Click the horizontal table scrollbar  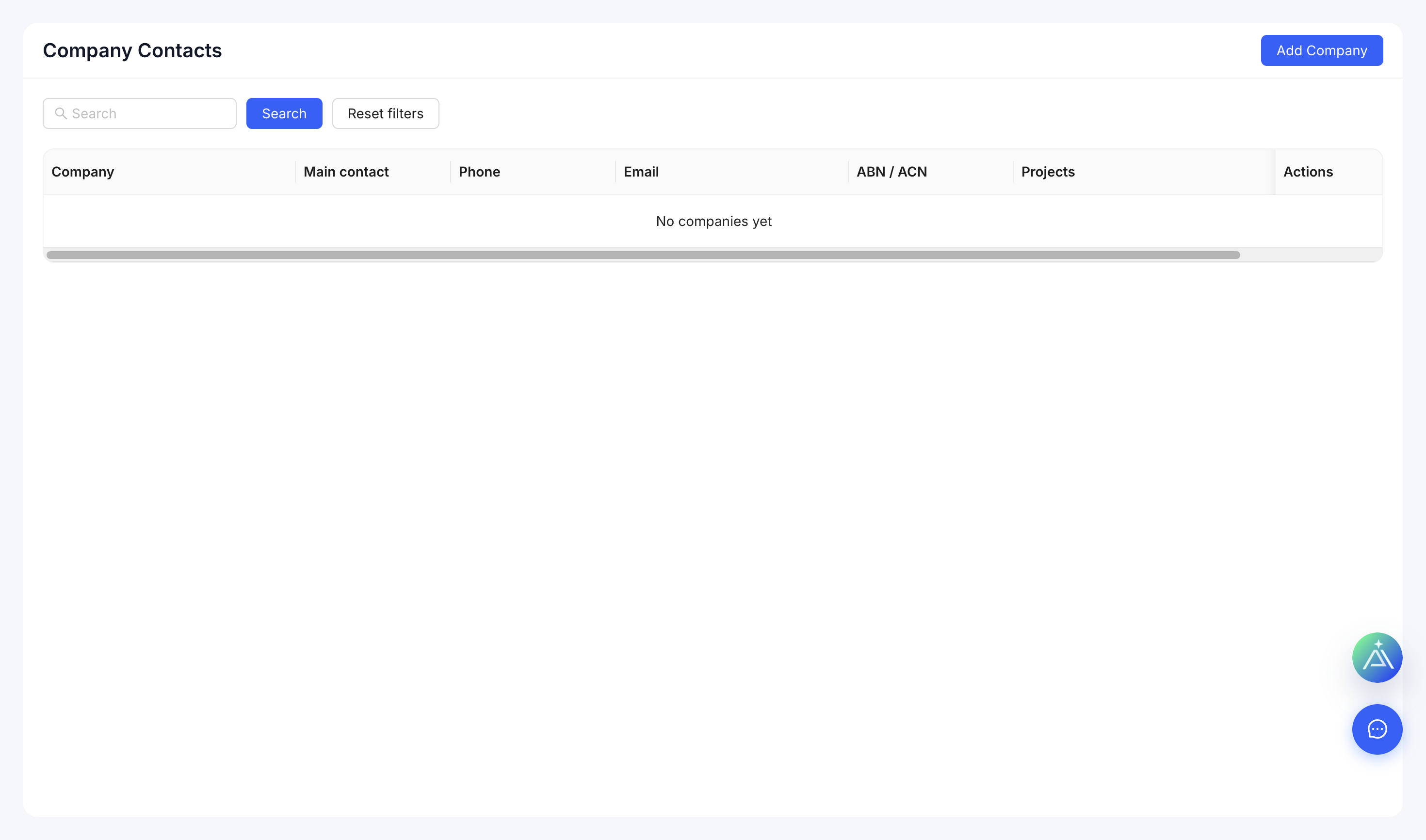[643, 255]
